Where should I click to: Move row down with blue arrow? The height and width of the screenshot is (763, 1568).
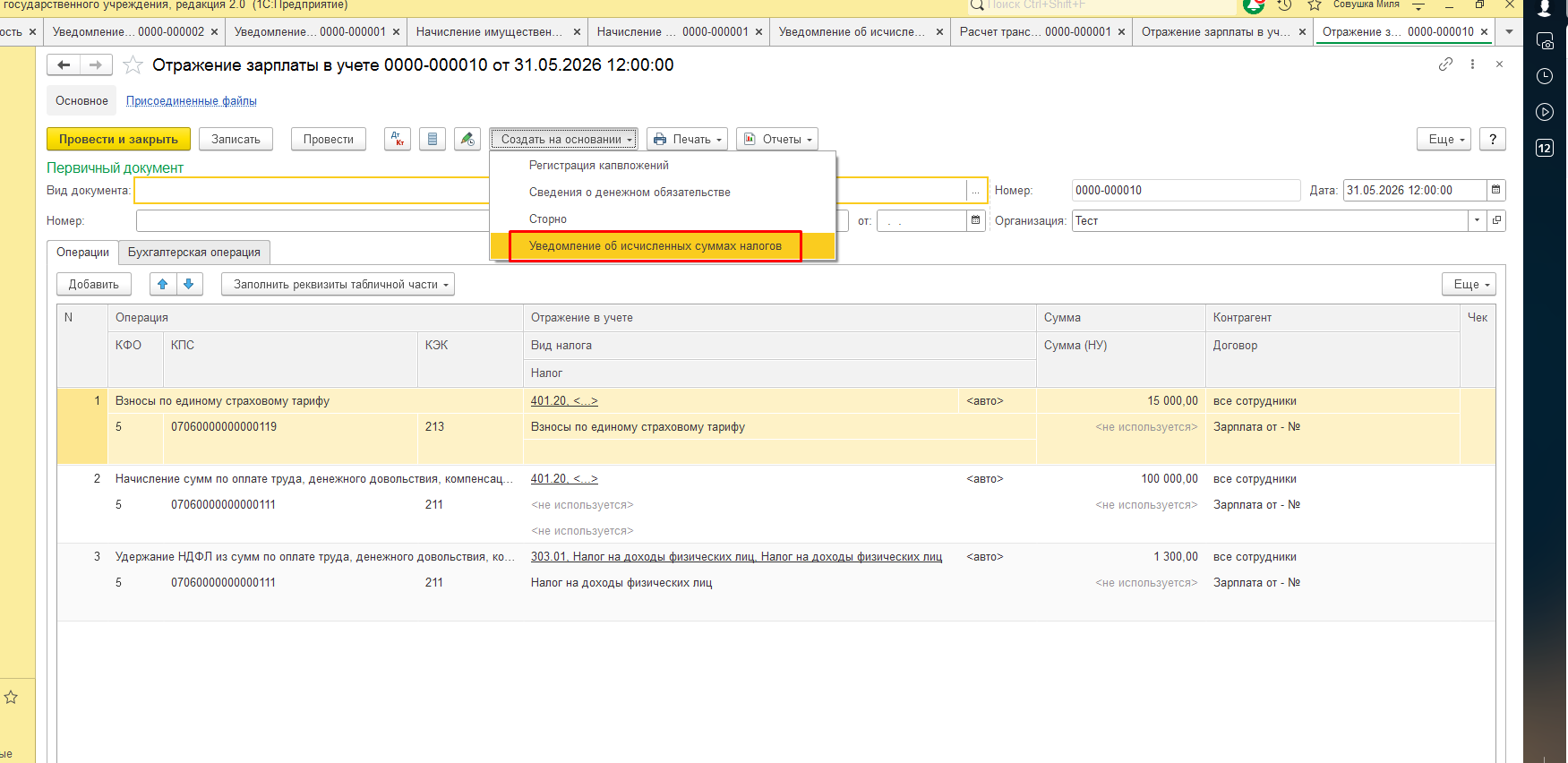[x=188, y=284]
